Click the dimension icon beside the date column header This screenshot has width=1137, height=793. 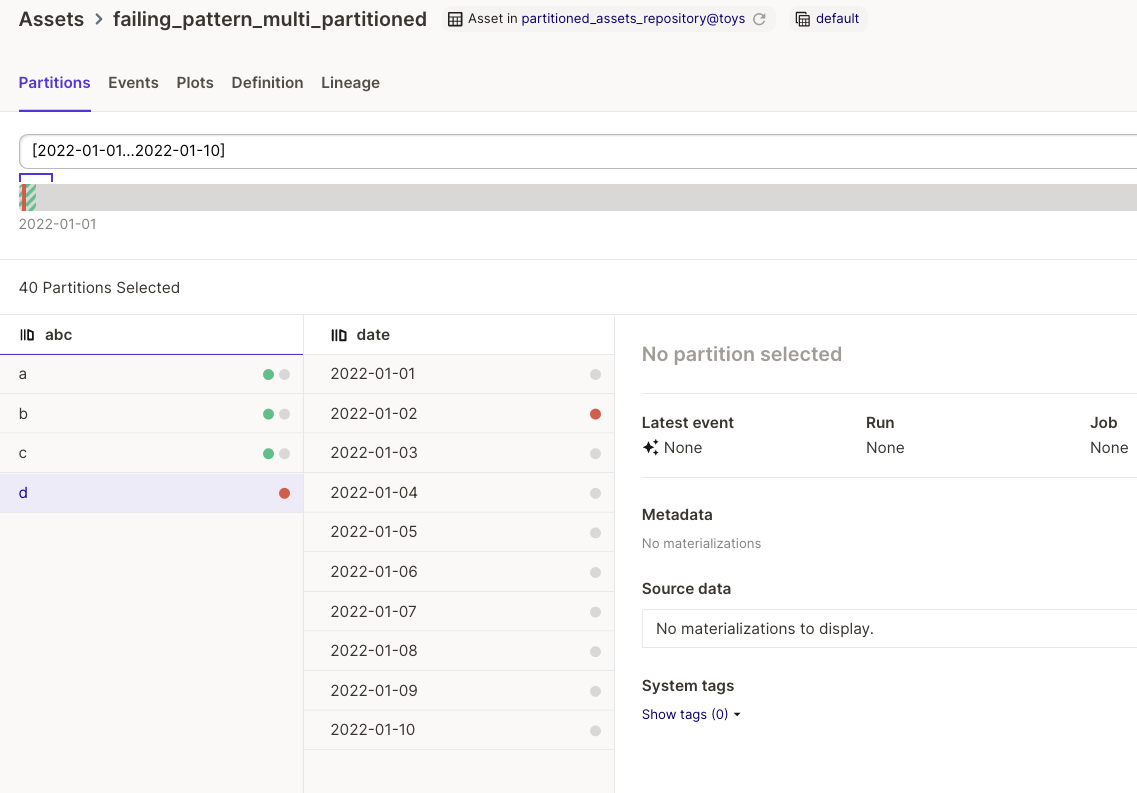[x=337, y=334]
